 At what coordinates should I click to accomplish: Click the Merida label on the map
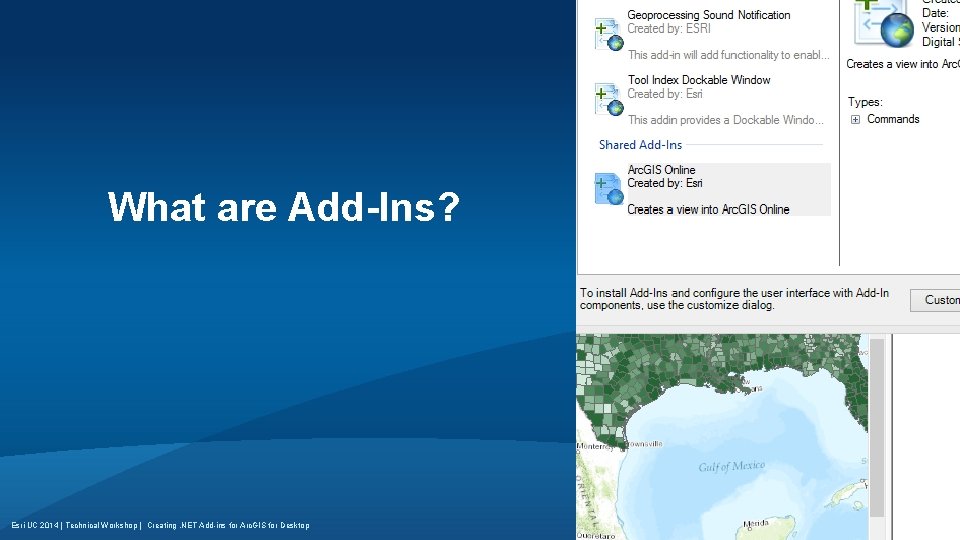pos(756,524)
